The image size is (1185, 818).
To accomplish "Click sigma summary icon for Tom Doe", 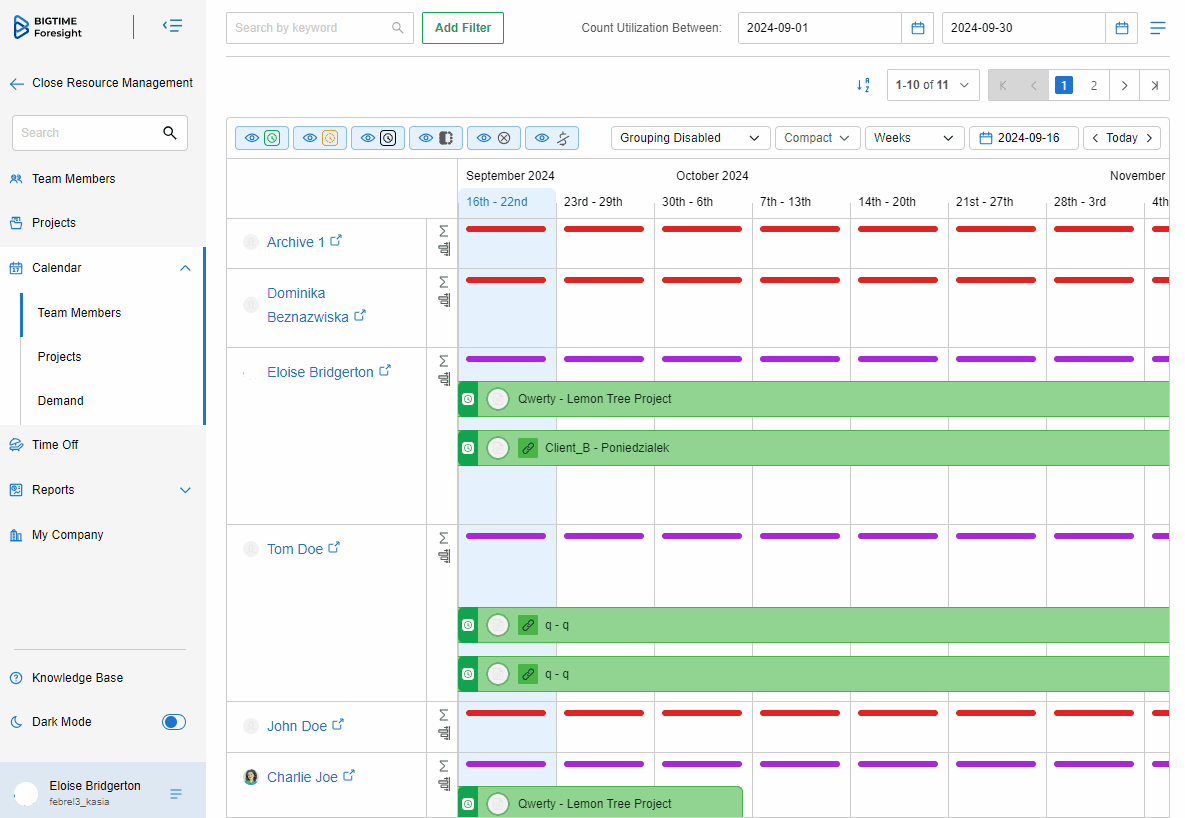I will 443,537.
